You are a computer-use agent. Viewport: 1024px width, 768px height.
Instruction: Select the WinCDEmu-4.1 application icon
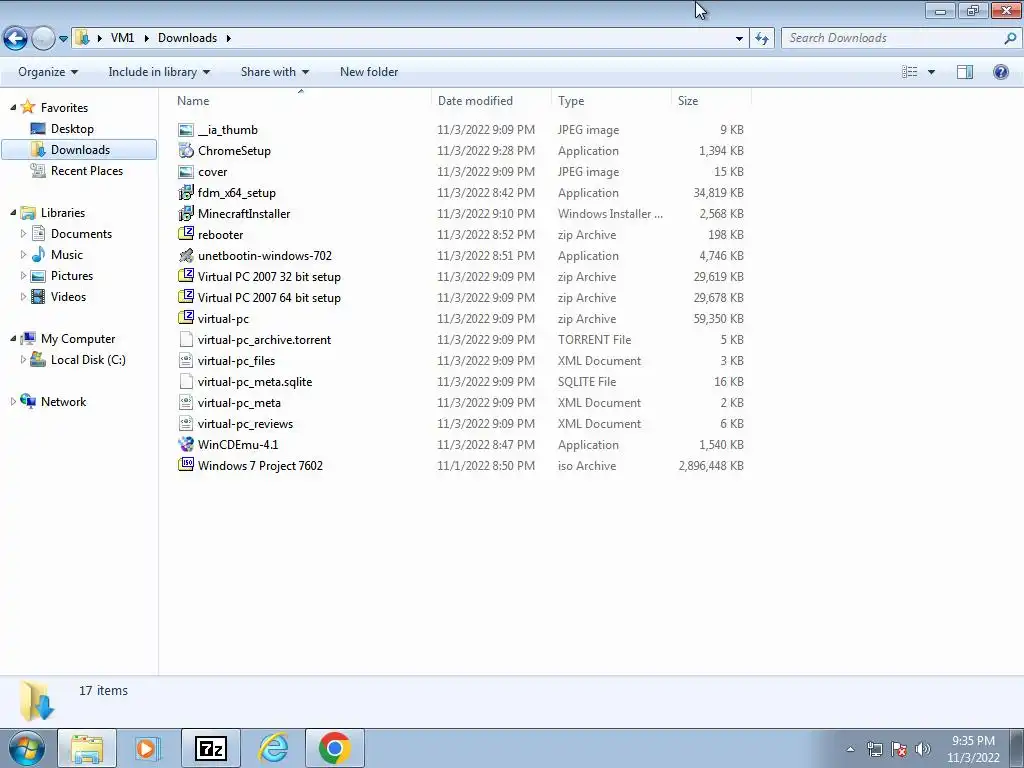[186, 444]
